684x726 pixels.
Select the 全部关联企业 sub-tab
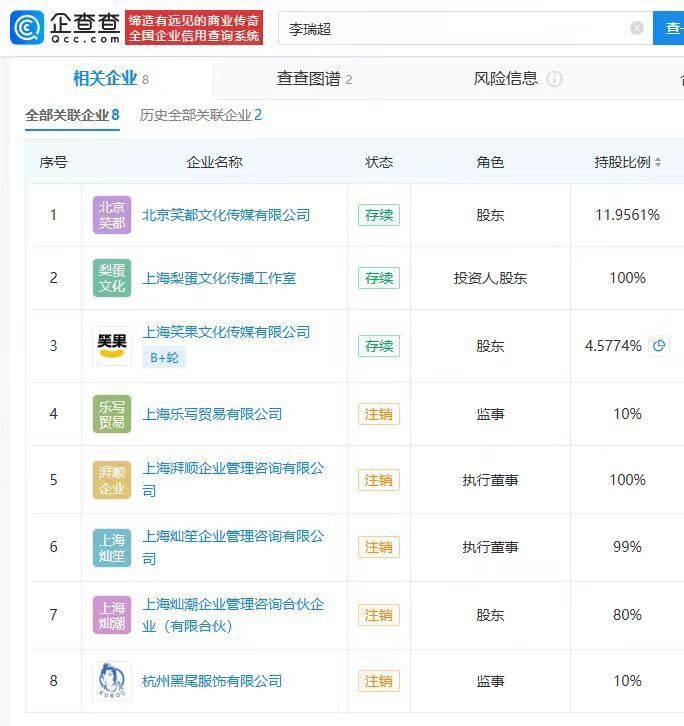click(x=72, y=115)
